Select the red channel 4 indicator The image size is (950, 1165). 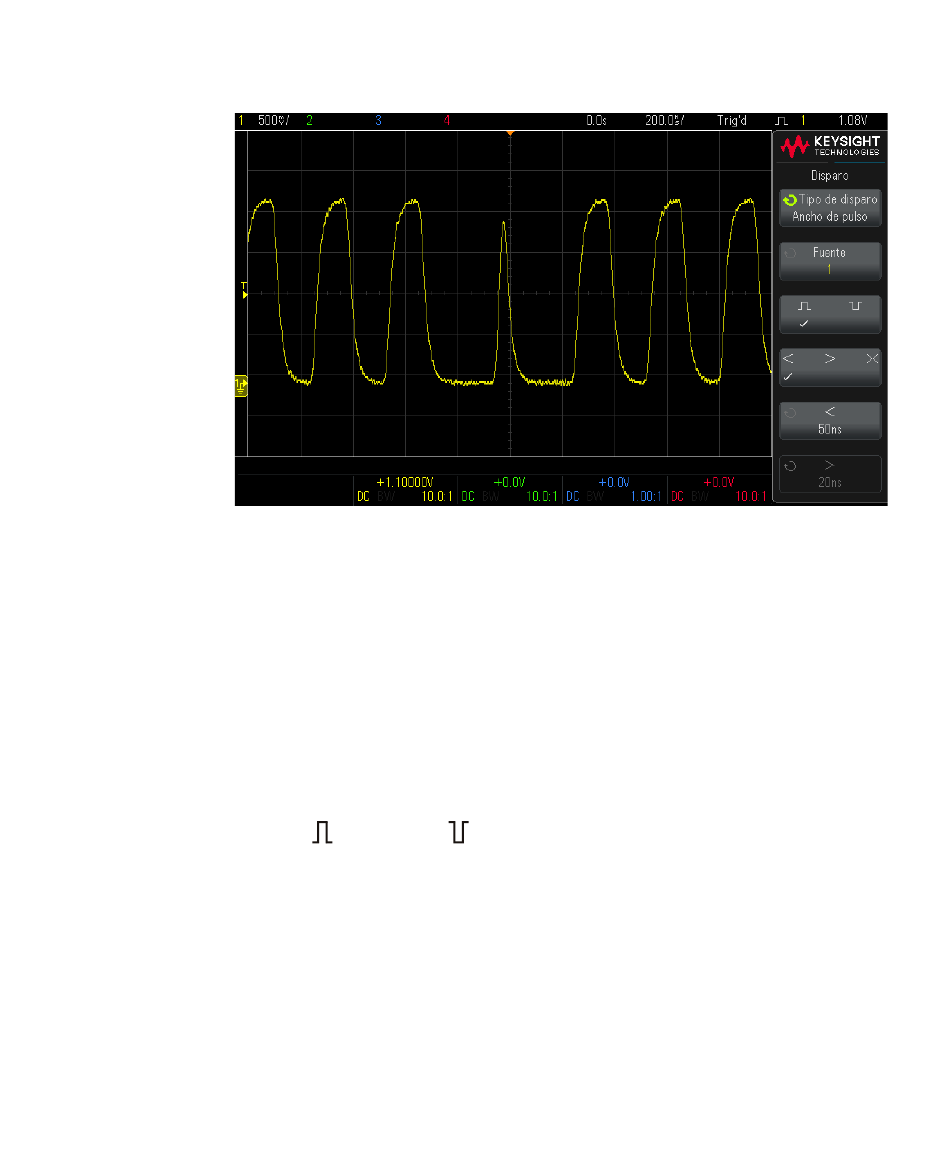[x=446, y=120]
